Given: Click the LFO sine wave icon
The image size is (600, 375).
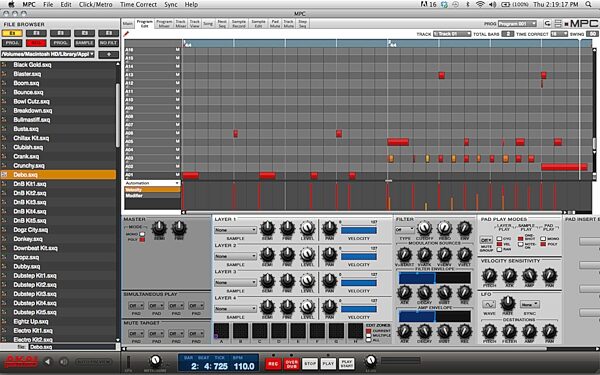Looking at the screenshot, I should click(x=489, y=305).
